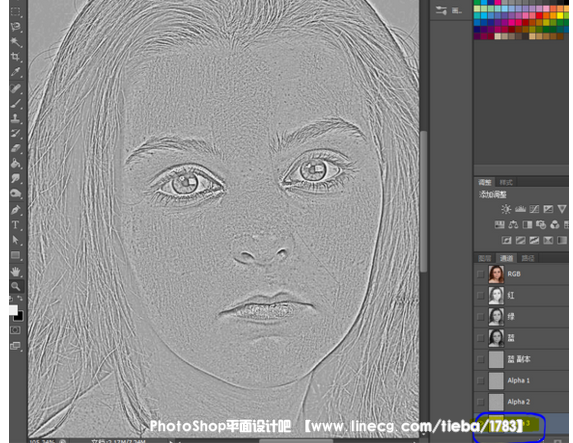Select the Magic Wand tool
573x443 pixels.
pos(15,42)
